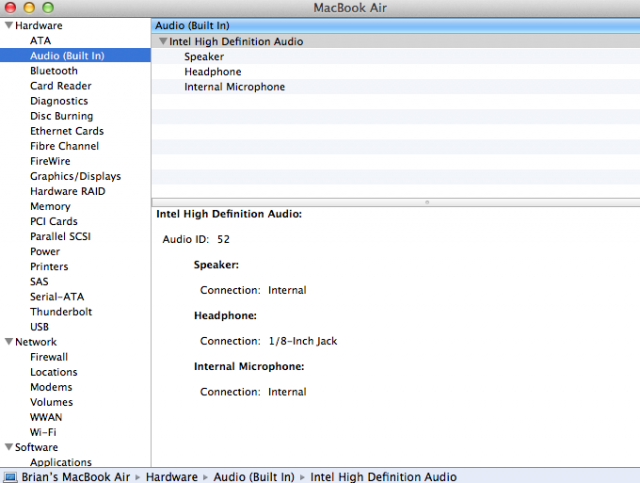The width and height of the screenshot is (640, 483).
Task: Select Serial-ATA in sidebar
Action: pyautogui.click(x=57, y=297)
